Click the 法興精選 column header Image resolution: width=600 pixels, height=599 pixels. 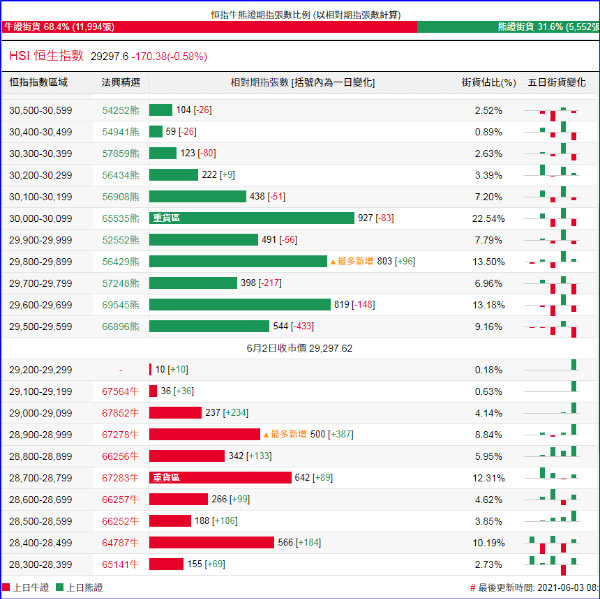[121, 82]
